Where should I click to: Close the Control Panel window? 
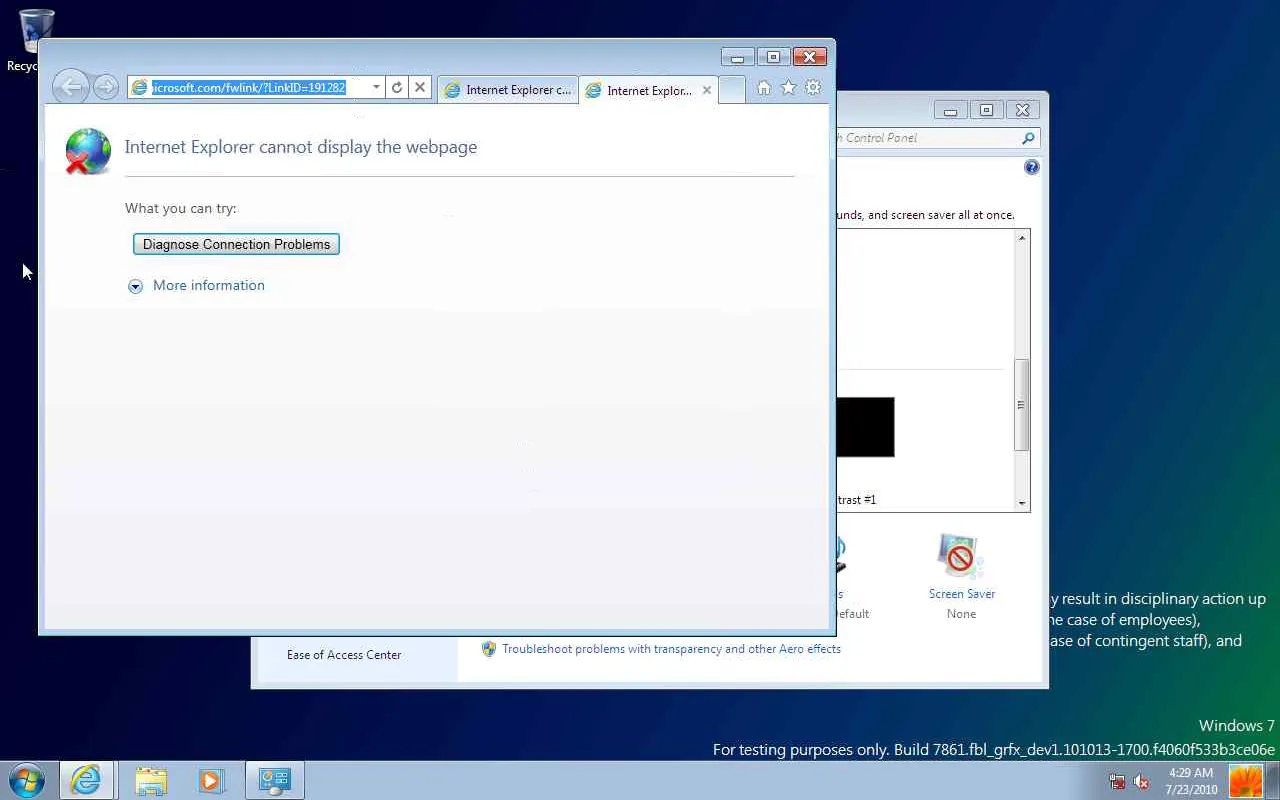click(1022, 110)
